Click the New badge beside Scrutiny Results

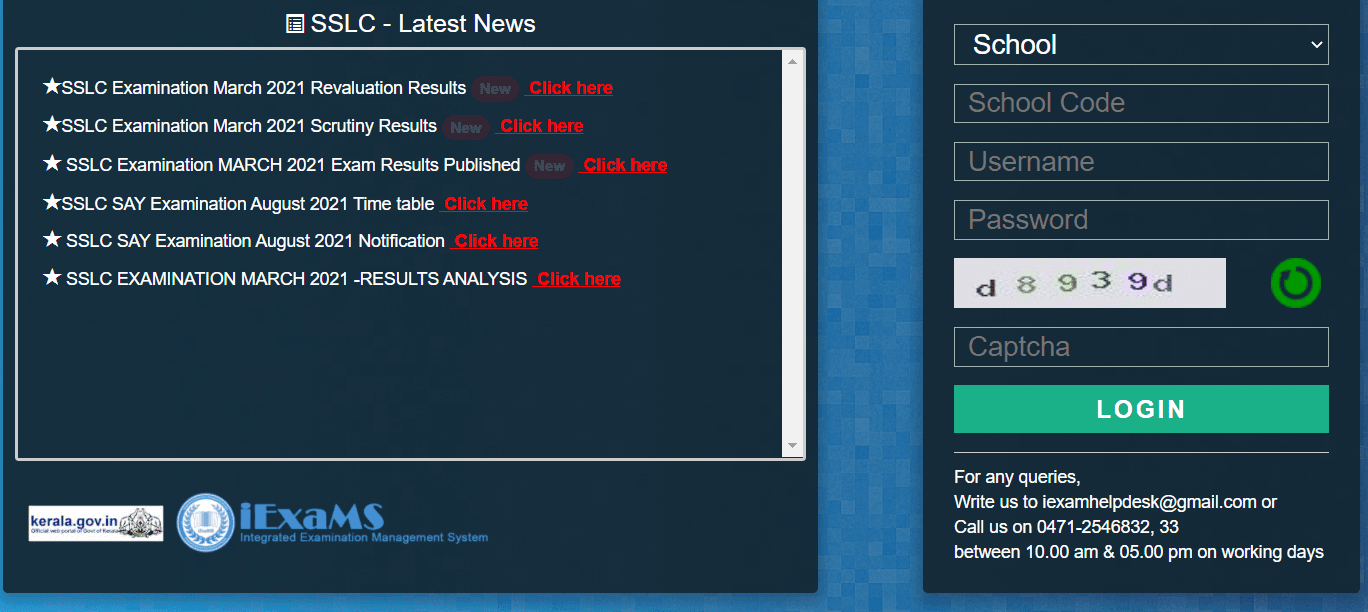pos(466,127)
